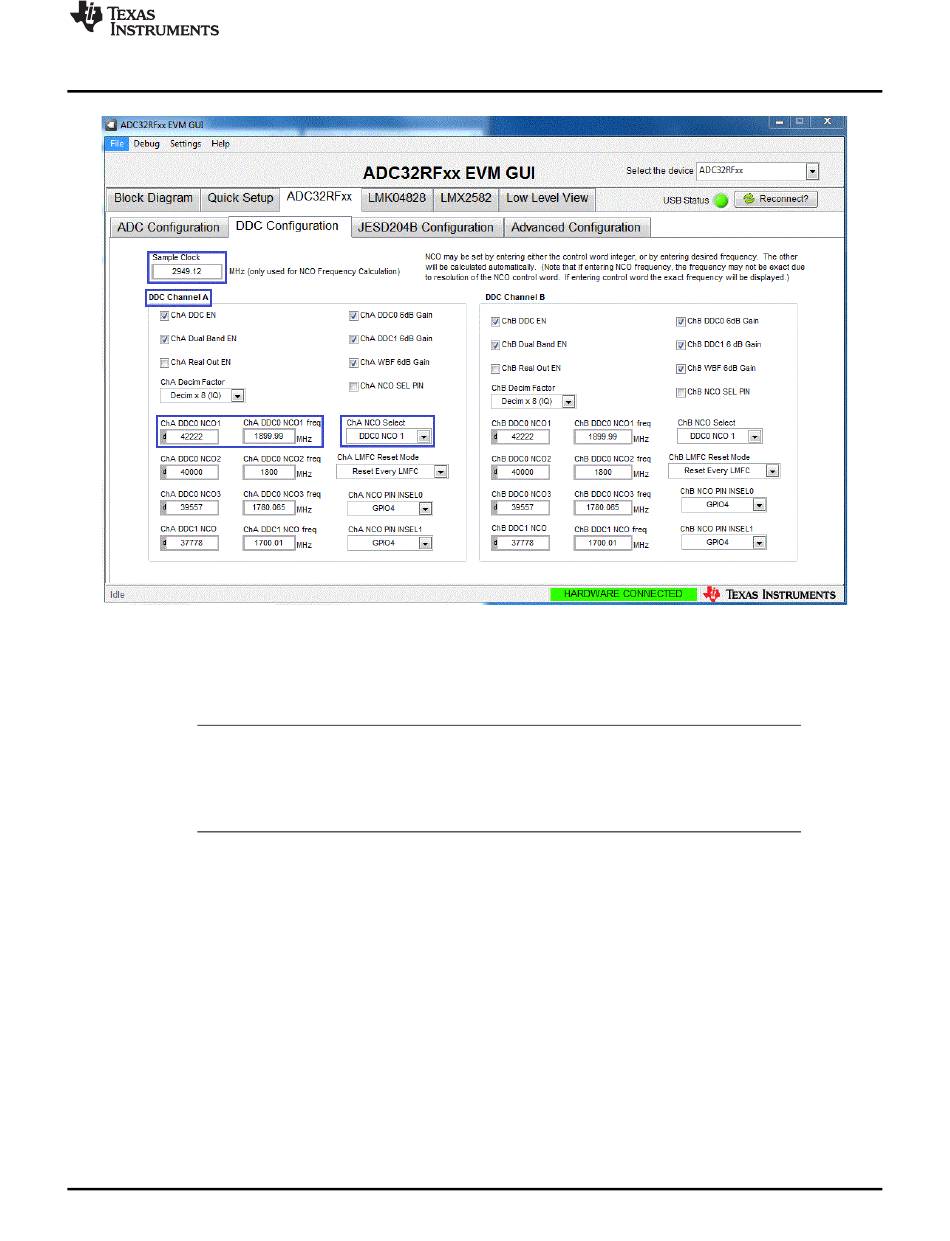Enable ChB NCO SEL PIN checkbox
The height and width of the screenshot is (1241, 950).
point(681,393)
